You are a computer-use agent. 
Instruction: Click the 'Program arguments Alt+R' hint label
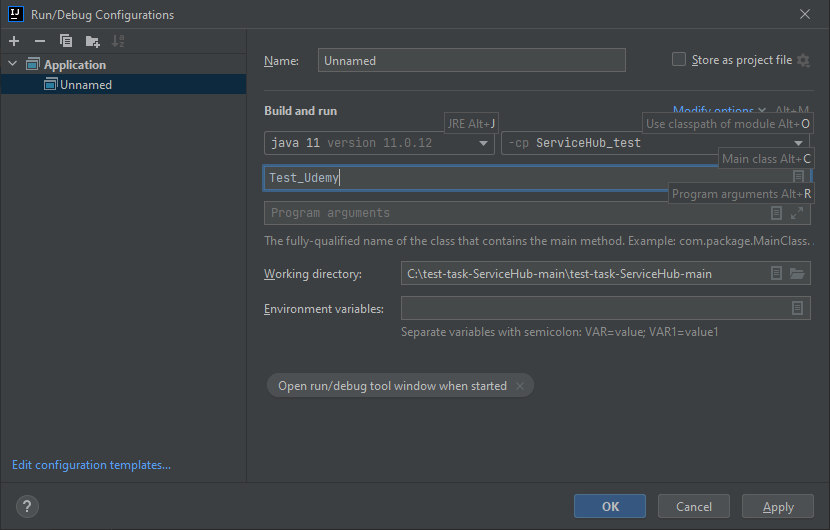coord(741,194)
